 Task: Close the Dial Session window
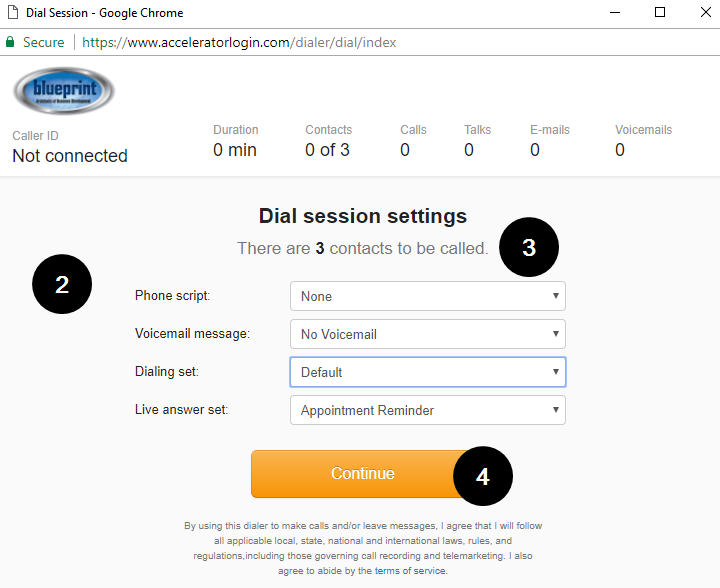pyautogui.click(x=706, y=12)
